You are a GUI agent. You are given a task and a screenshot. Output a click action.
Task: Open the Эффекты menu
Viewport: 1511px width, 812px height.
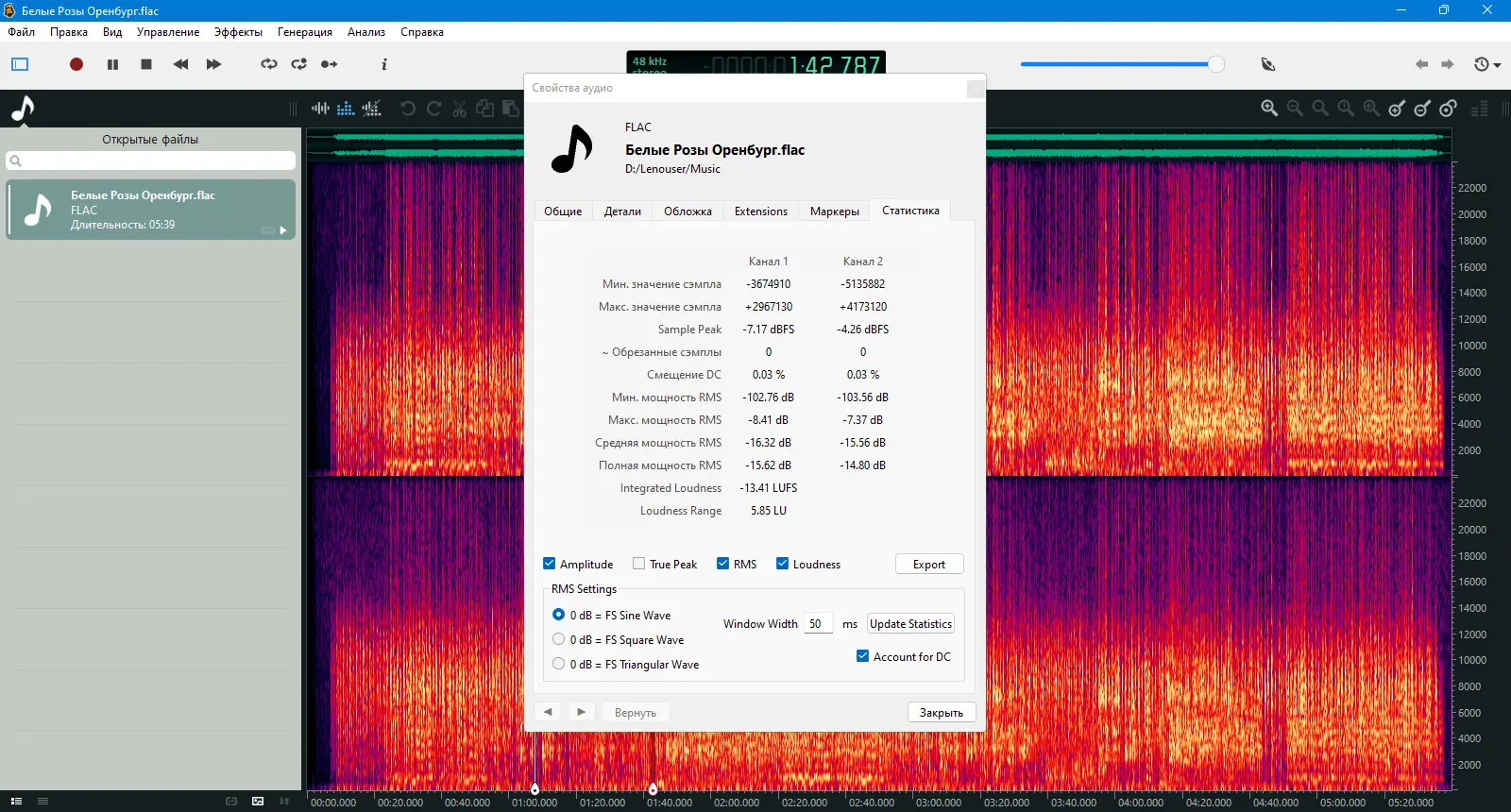point(238,32)
